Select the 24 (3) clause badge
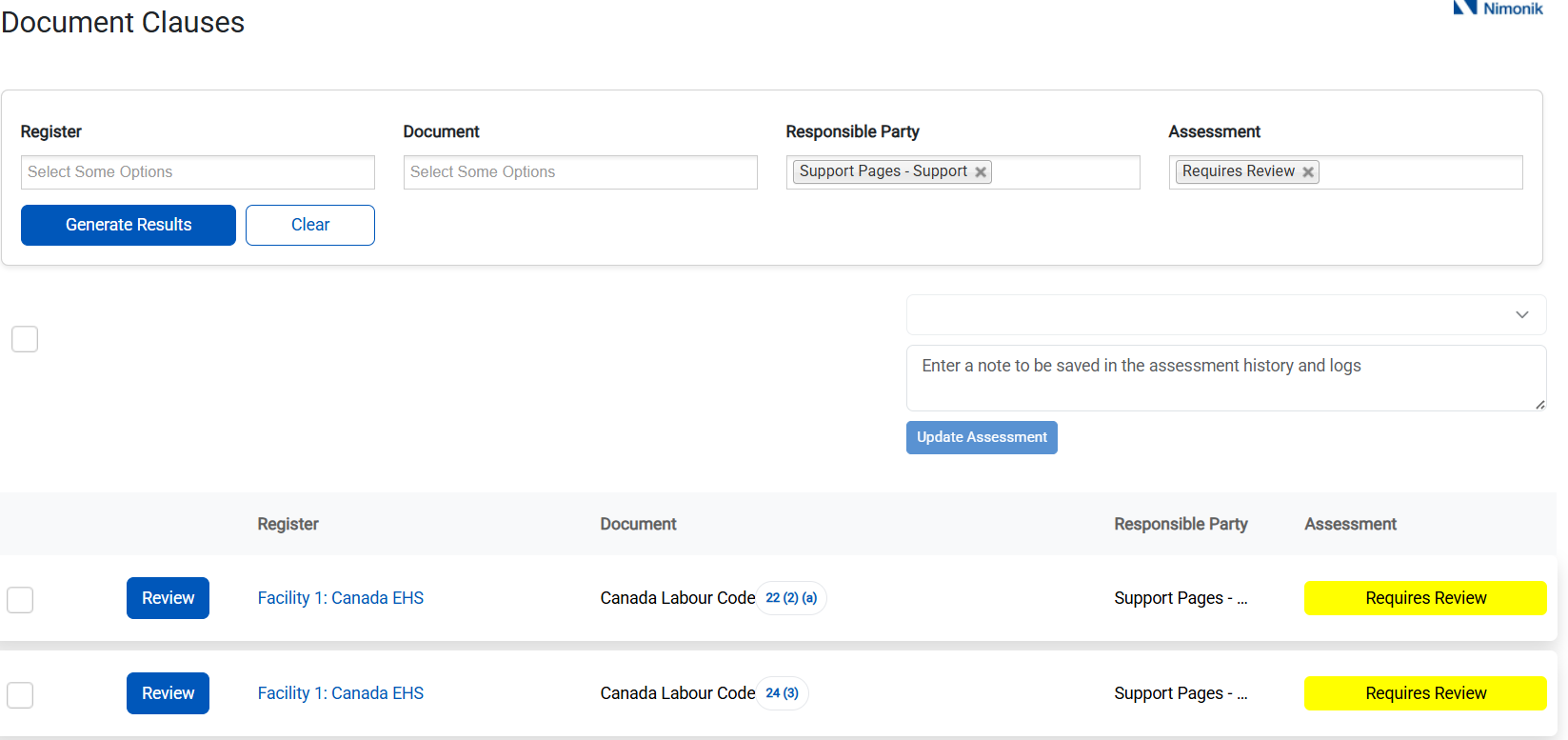Screen dimensions: 1568x740 (783, 693)
